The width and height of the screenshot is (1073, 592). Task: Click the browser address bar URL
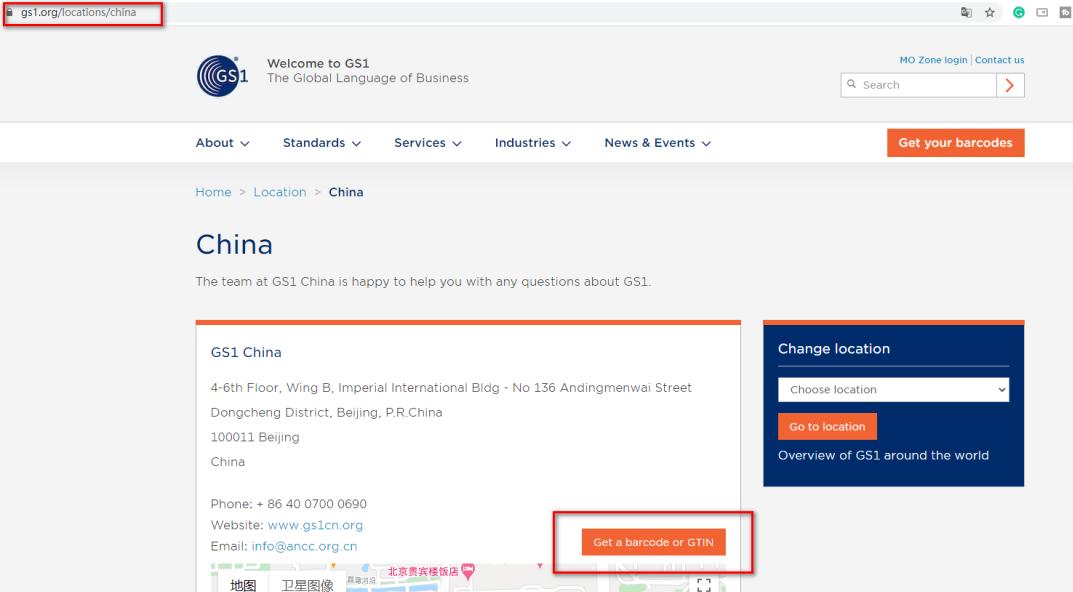[x=78, y=12]
